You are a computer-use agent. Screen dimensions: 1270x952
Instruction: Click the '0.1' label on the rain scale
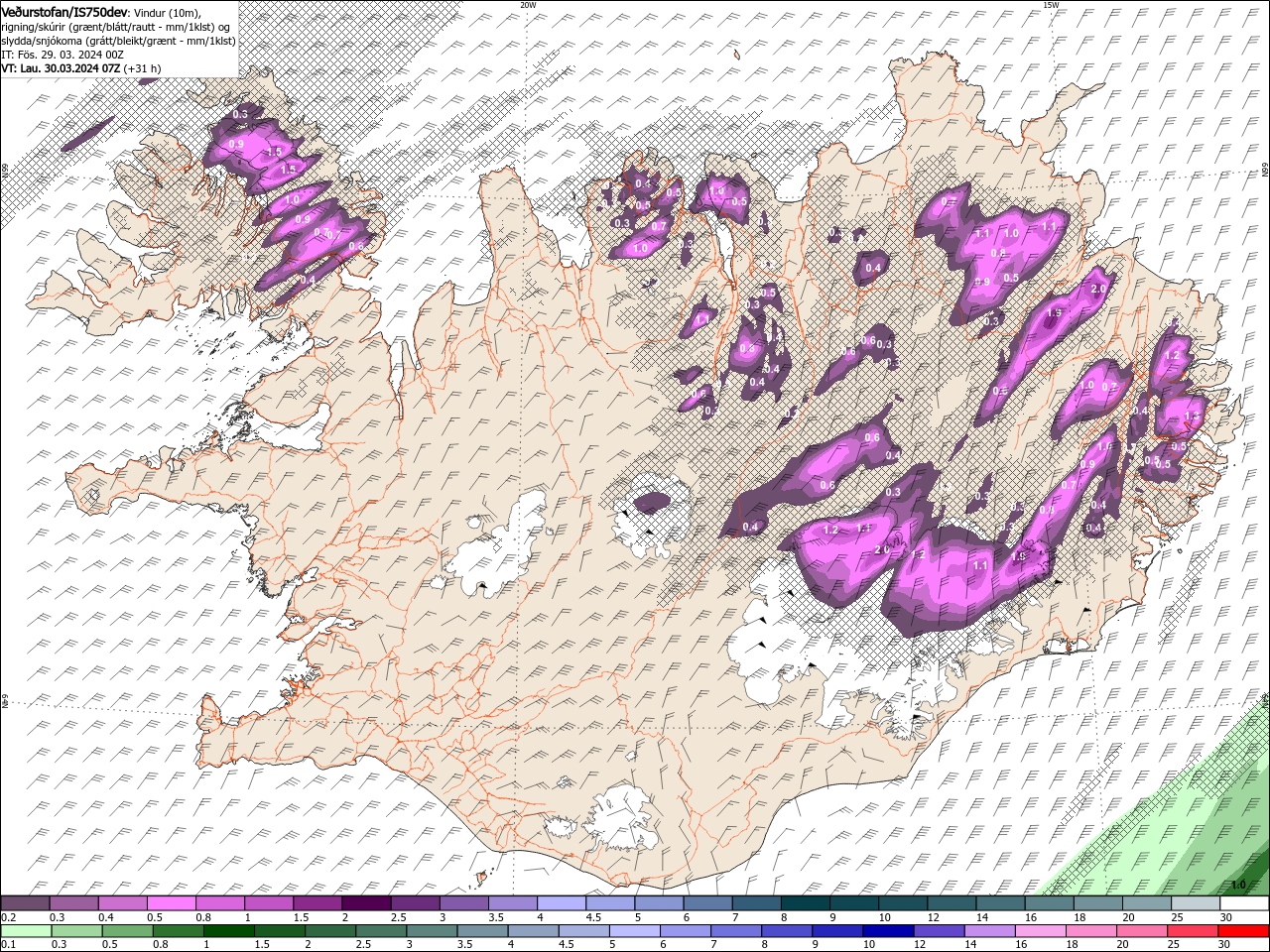[x=8, y=944]
